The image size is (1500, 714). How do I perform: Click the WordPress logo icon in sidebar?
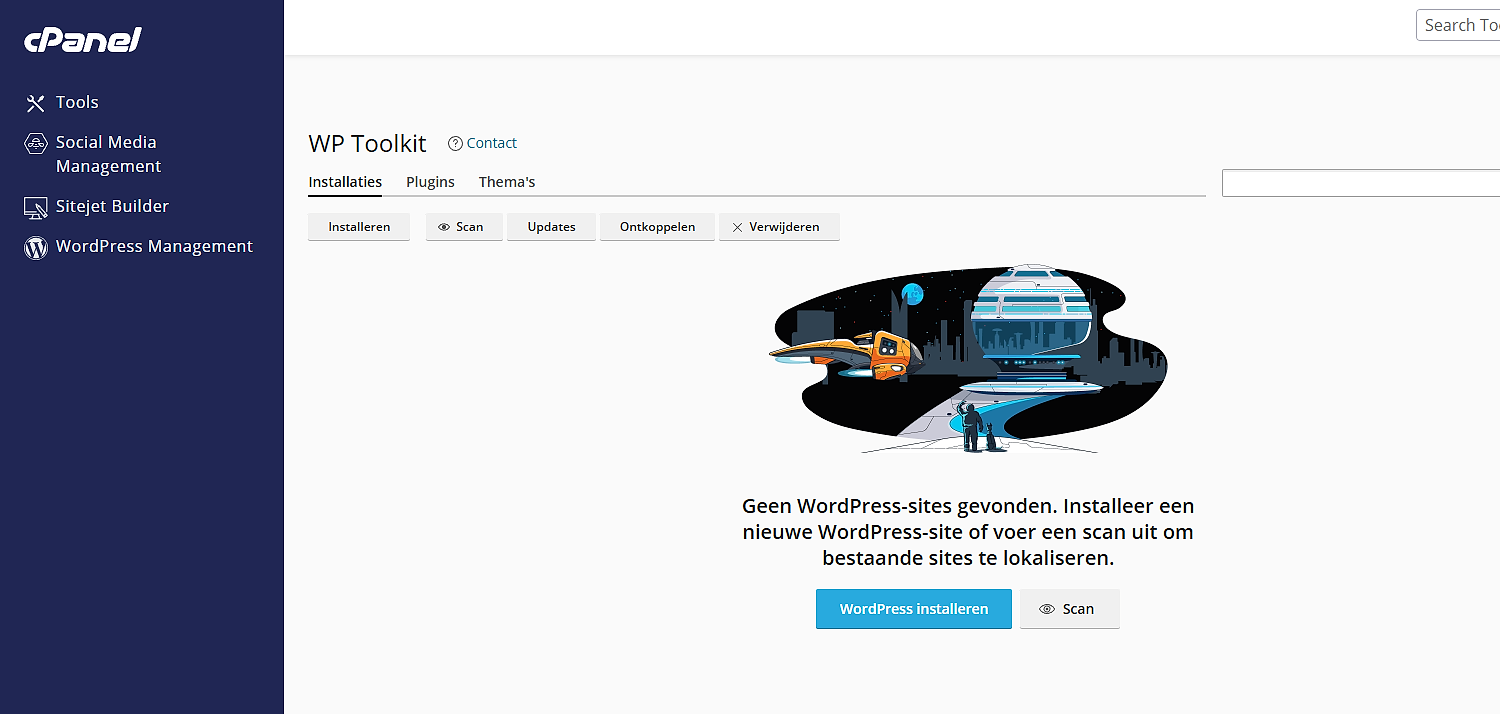pyautogui.click(x=36, y=247)
